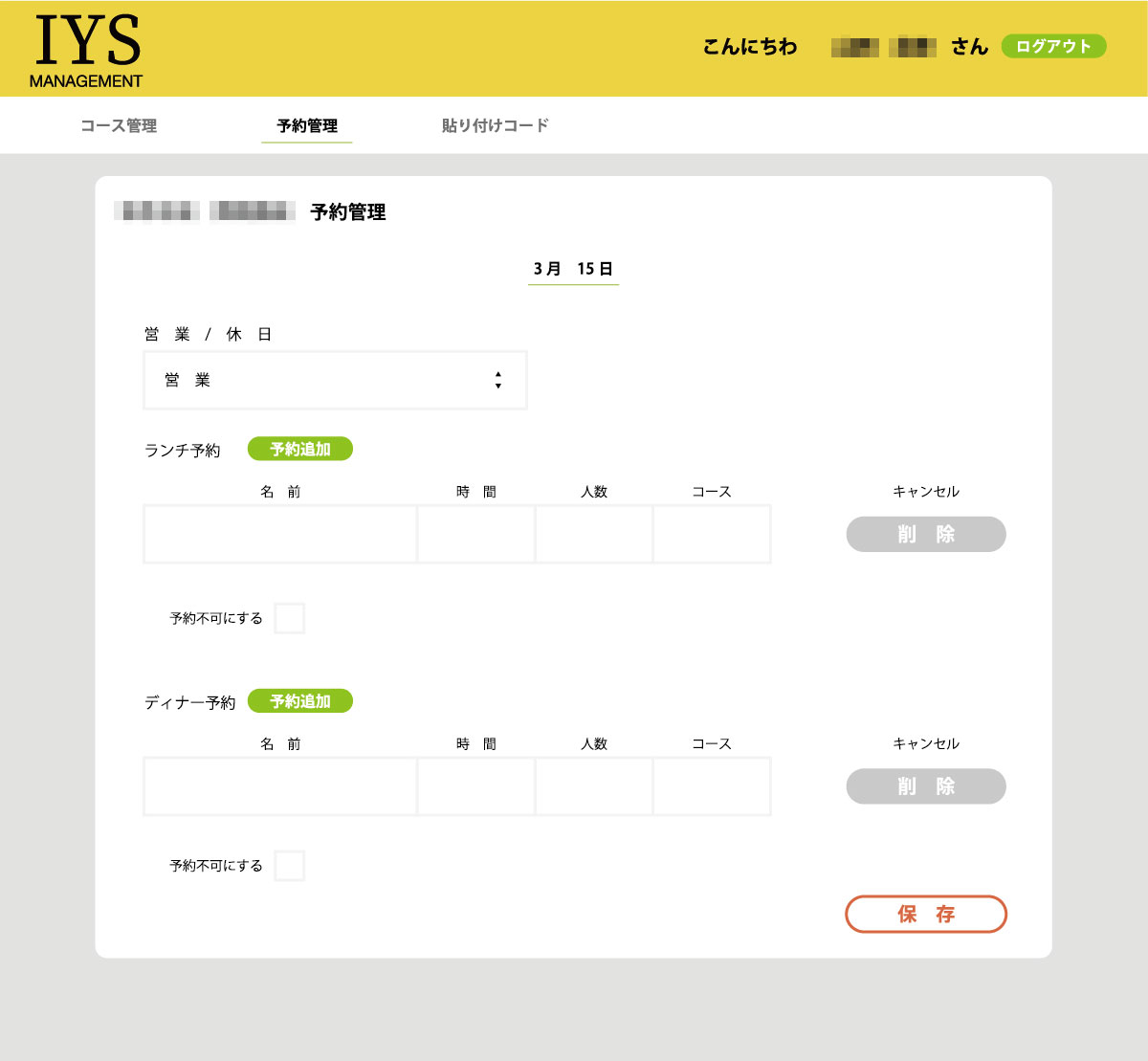The height and width of the screenshot is (1061, 1148).
Task: Delete the lunch reservation with 削除
Action: (926, 534)
